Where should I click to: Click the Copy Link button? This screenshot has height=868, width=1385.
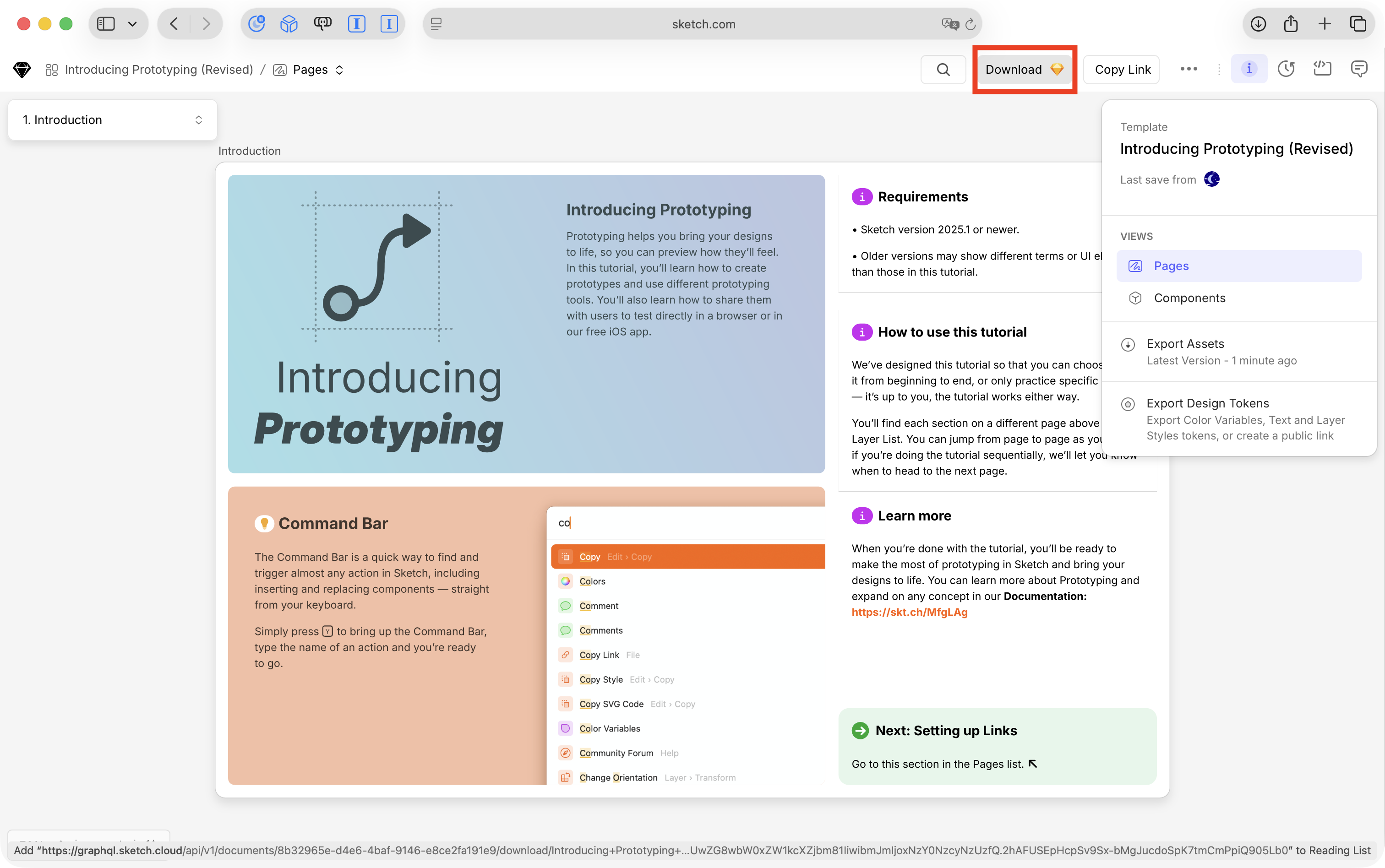pos(1122,70)
